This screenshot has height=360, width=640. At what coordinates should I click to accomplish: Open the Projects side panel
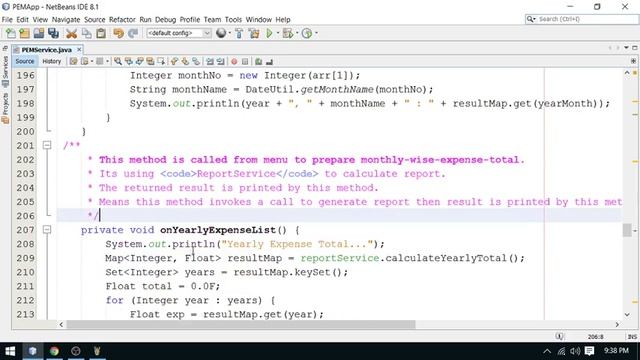[5, 108]
